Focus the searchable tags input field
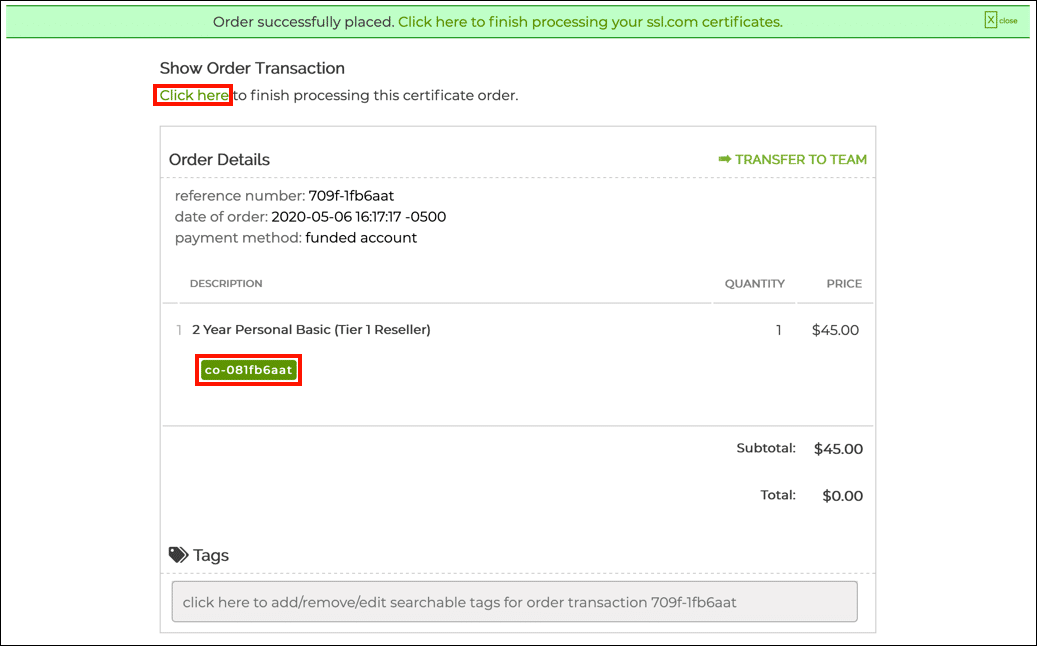Viewport: 1037px width, 646px height. tap(514, 602)
